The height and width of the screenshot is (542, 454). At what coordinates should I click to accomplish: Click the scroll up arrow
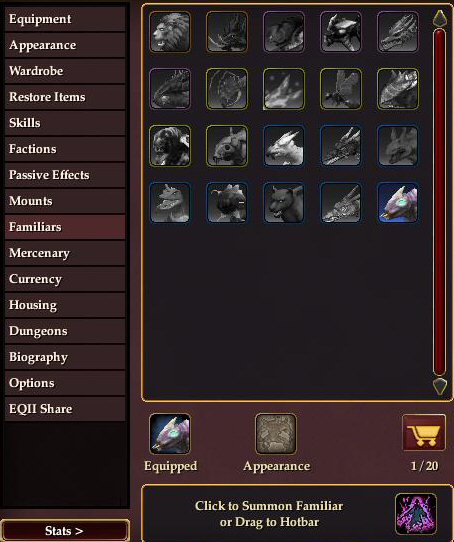pos(440,18)
